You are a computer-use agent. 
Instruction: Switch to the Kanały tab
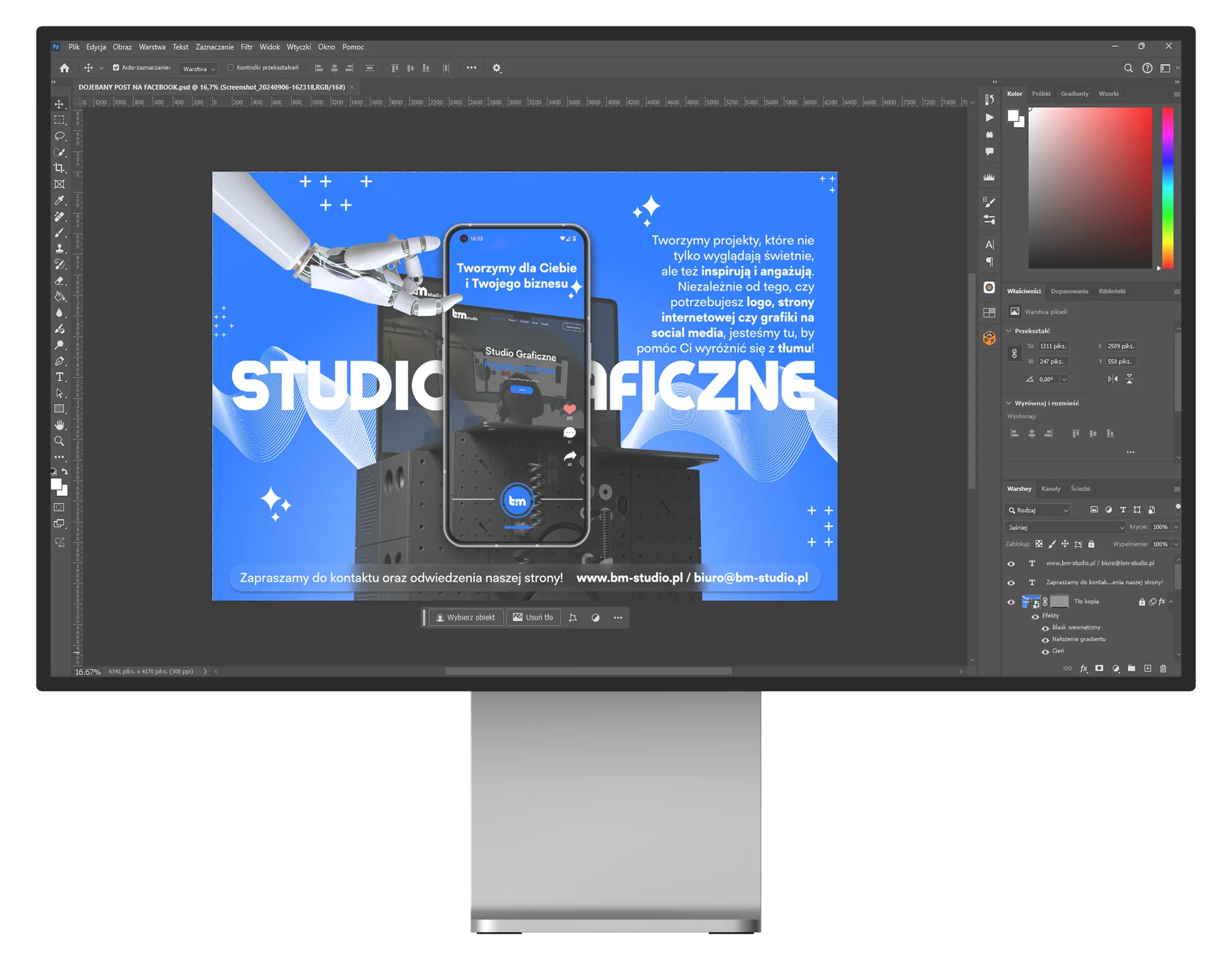point(1051,489)
